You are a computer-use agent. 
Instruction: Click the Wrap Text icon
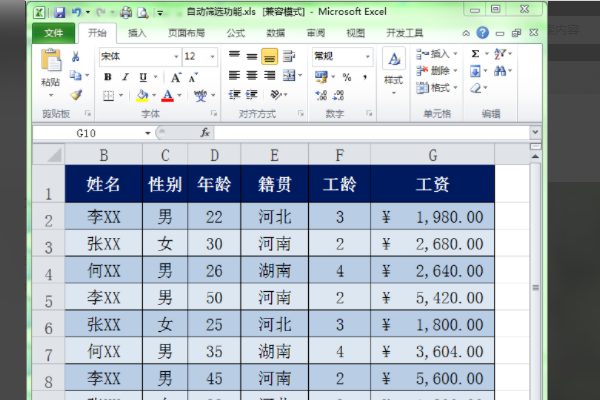(289, 56)
